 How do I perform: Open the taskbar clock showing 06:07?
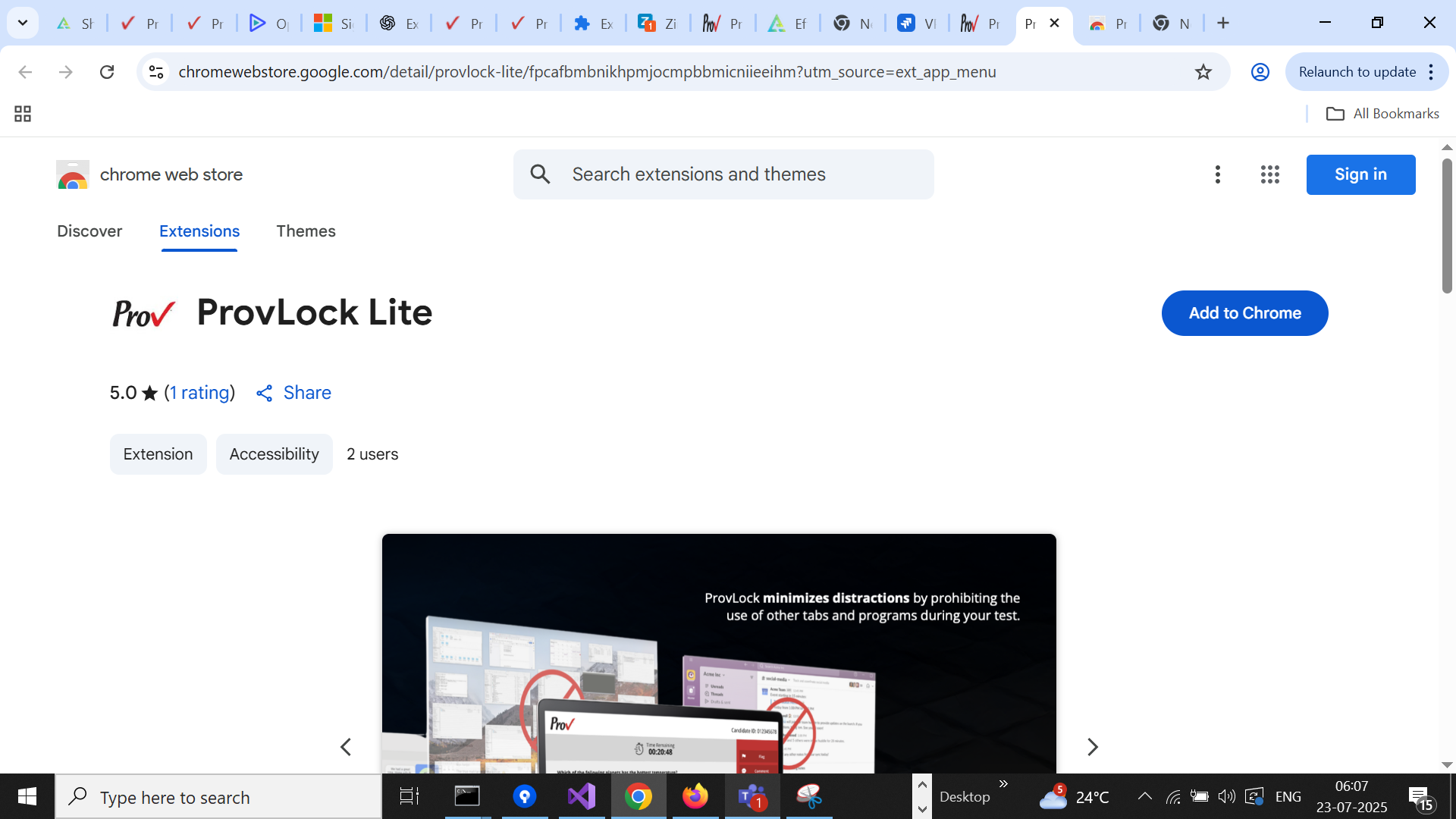1351,796
